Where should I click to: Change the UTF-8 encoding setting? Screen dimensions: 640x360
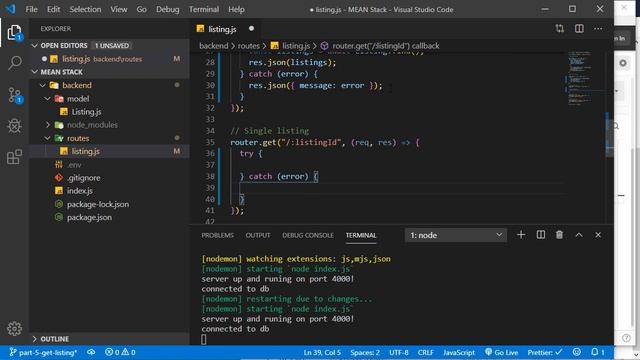pos(398,352)
